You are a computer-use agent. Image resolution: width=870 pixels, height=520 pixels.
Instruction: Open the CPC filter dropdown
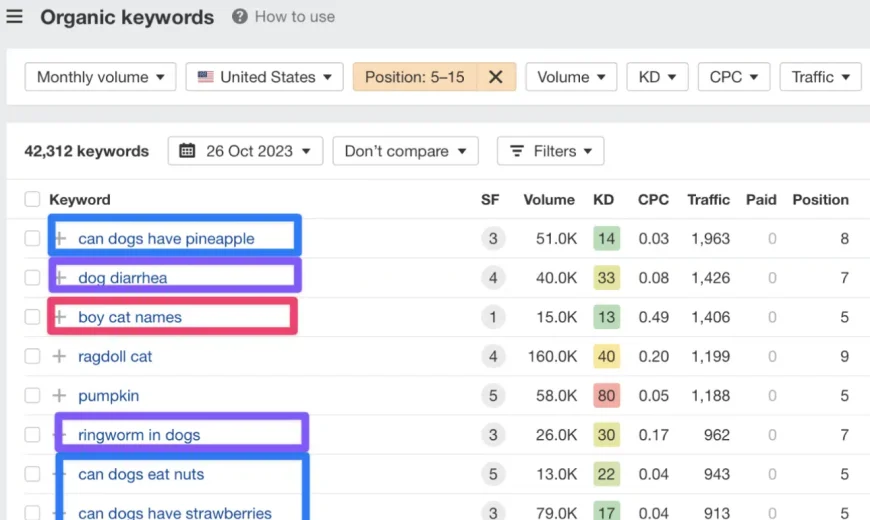coord(734,77)
